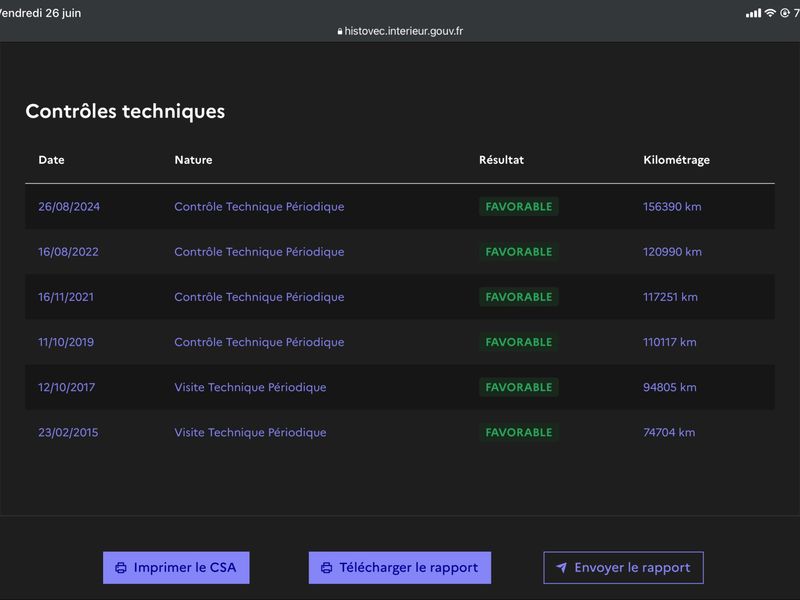The width and height of the screenshot is (800, 600).
Task: Click mileage value 94805 km
Action: click(669, 387)
